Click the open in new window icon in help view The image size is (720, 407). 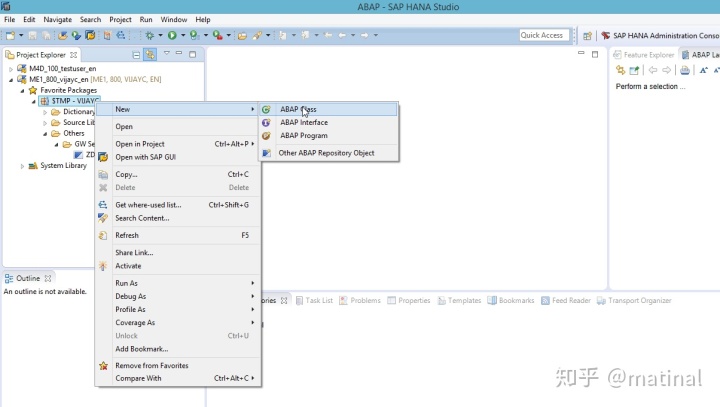634,70
